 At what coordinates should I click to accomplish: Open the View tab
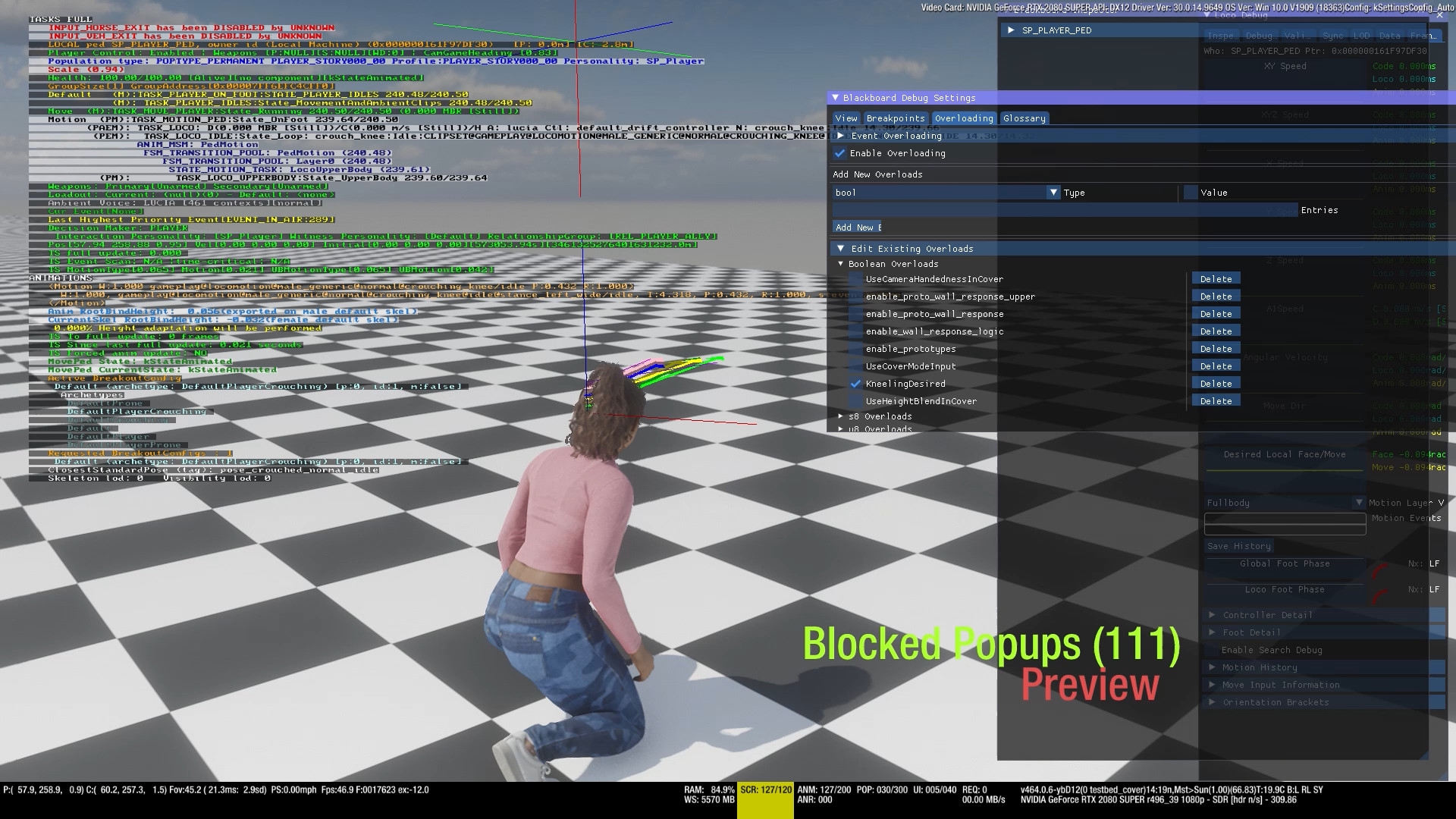tap(846, 118)
